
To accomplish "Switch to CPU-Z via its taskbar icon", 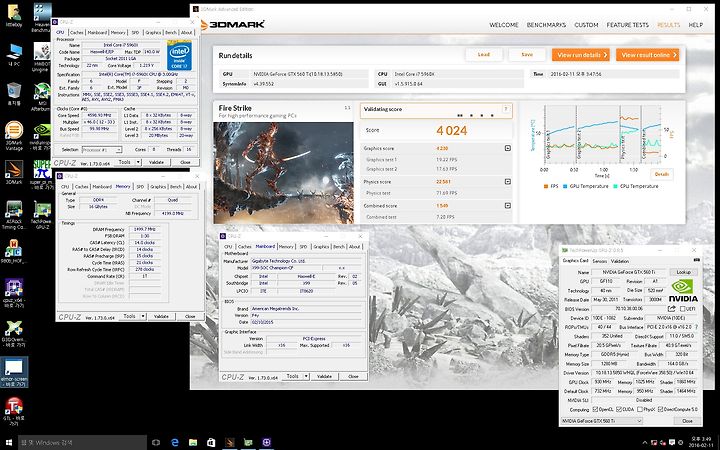I will (266, 443).
